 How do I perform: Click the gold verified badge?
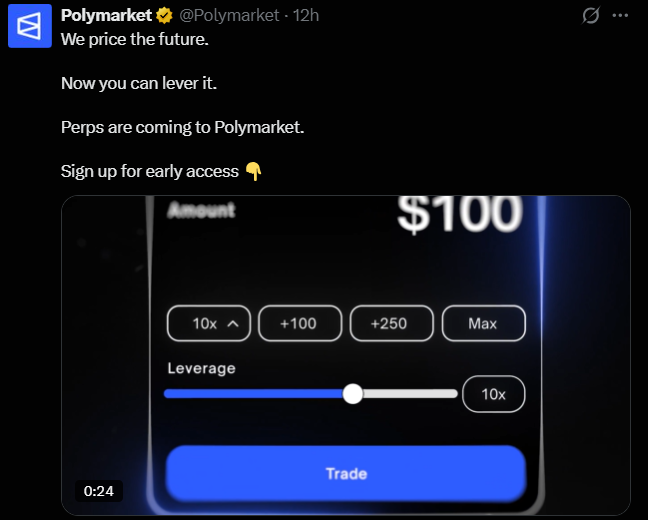164,16
